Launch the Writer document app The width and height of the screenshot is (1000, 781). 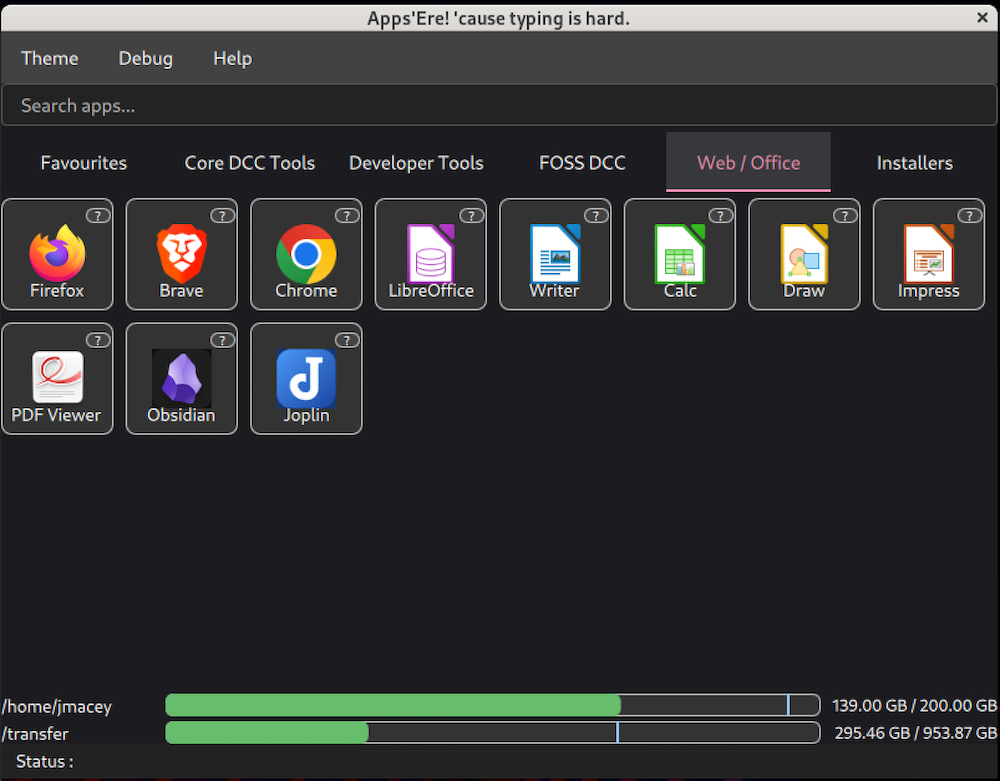click(x=554, y=255)
